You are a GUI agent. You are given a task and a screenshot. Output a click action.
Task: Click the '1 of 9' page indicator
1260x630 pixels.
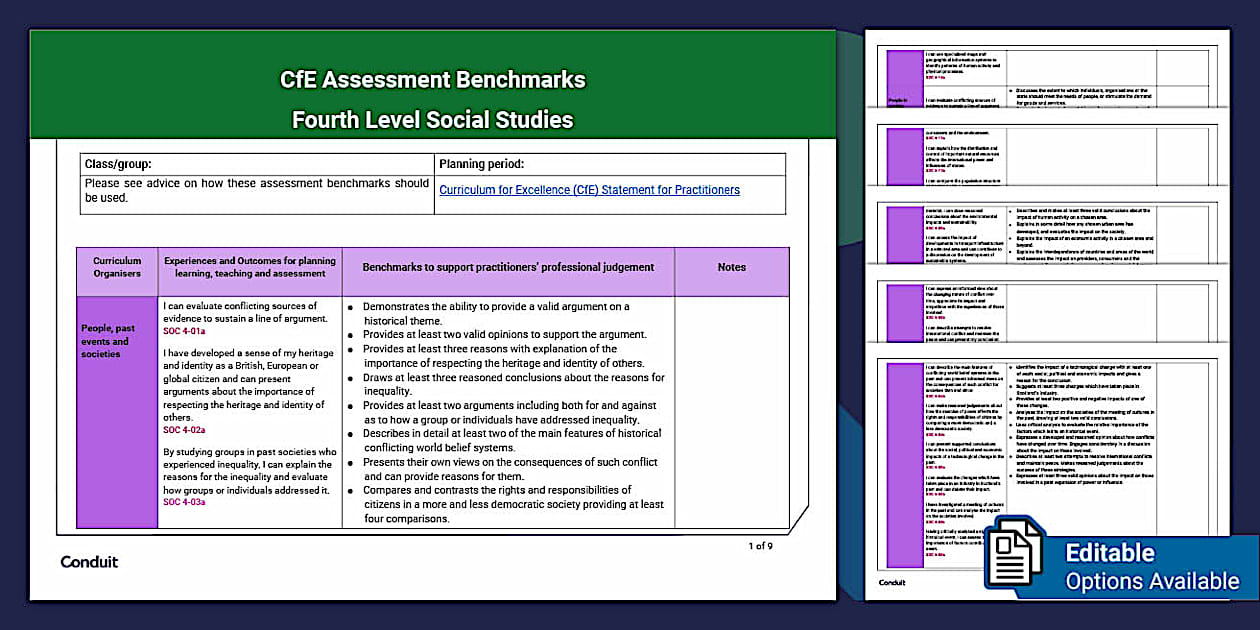[x=760, y=546]
